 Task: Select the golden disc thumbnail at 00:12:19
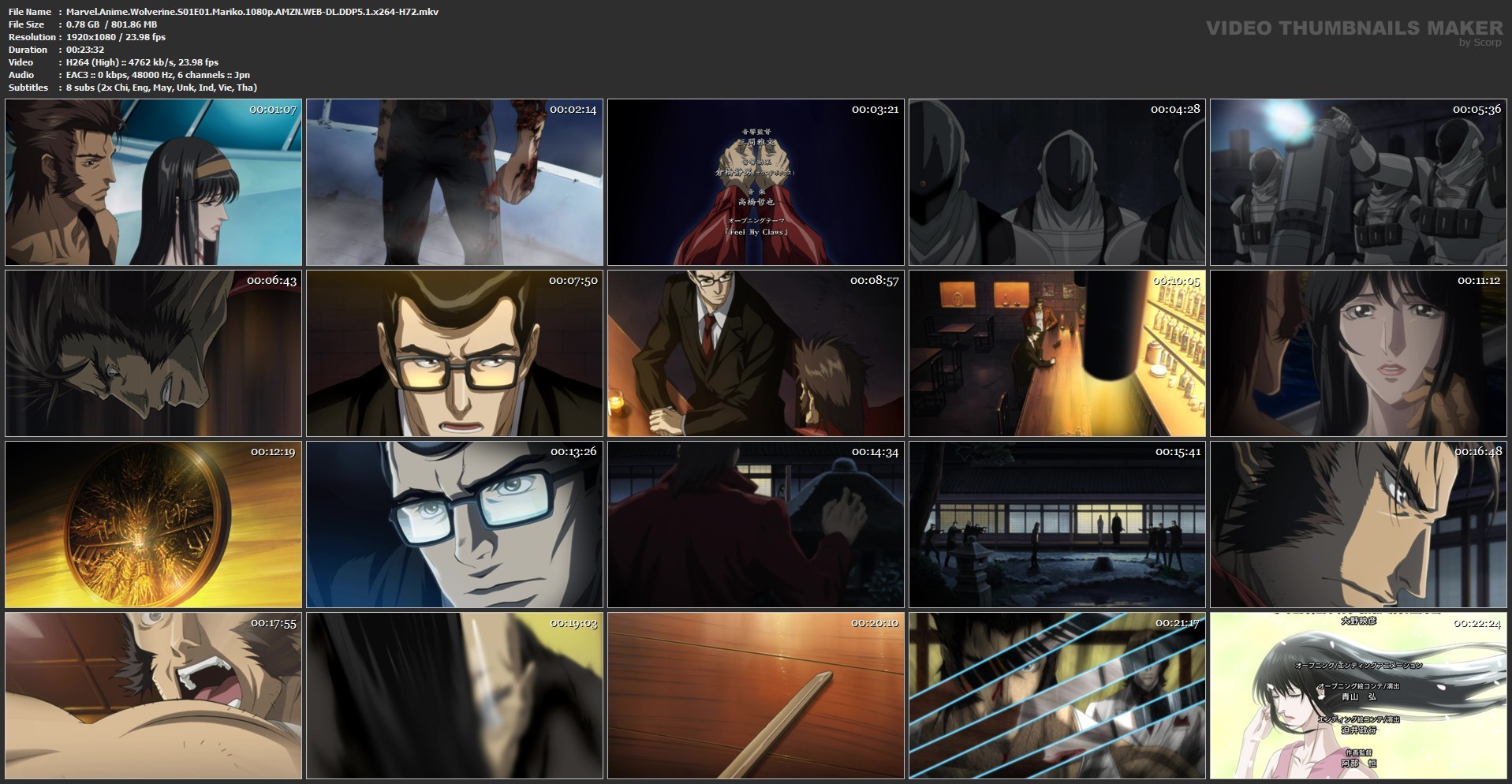coord(154,525)
